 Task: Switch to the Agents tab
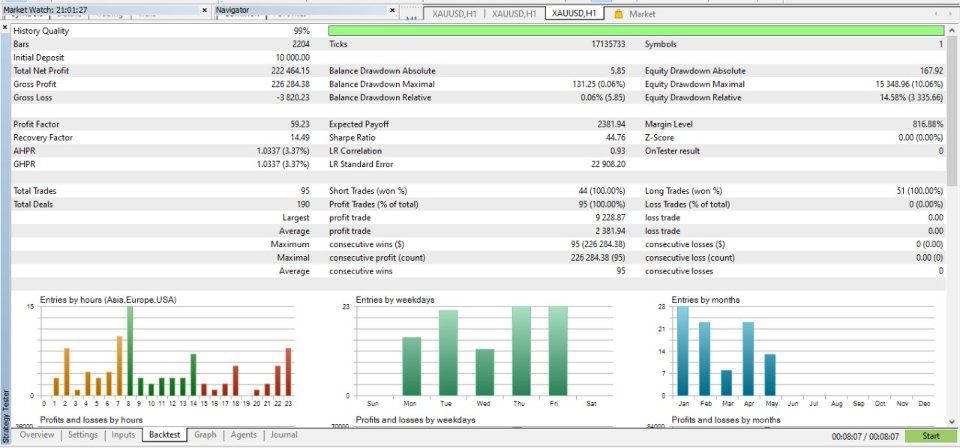pyautogui.click(x=243, y=435)
